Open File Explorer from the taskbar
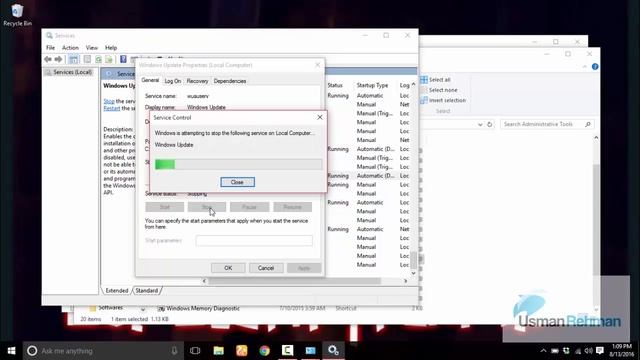Screen dimensions: 640x360 (x=218, y=351)
